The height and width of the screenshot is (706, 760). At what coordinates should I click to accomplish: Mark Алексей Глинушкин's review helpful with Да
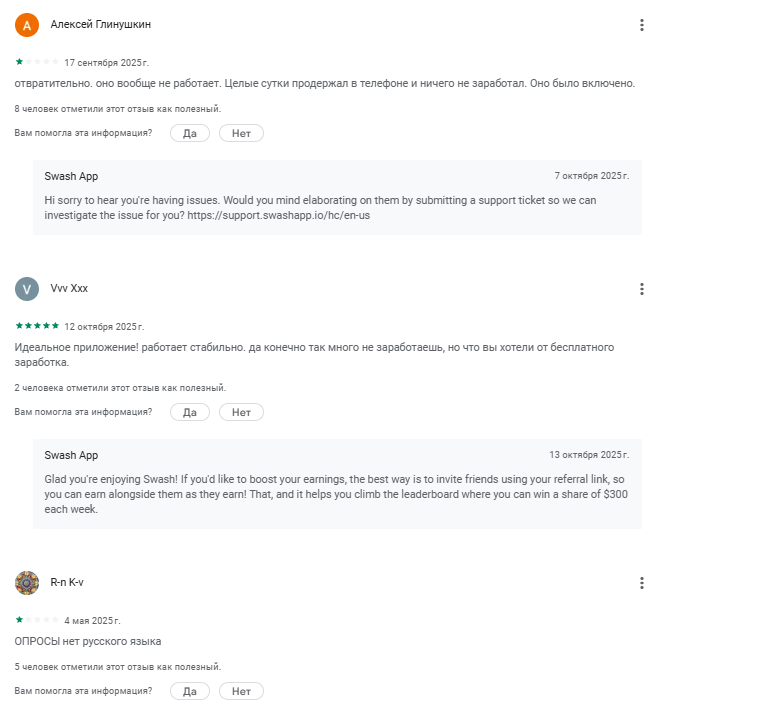pos(189,133)
